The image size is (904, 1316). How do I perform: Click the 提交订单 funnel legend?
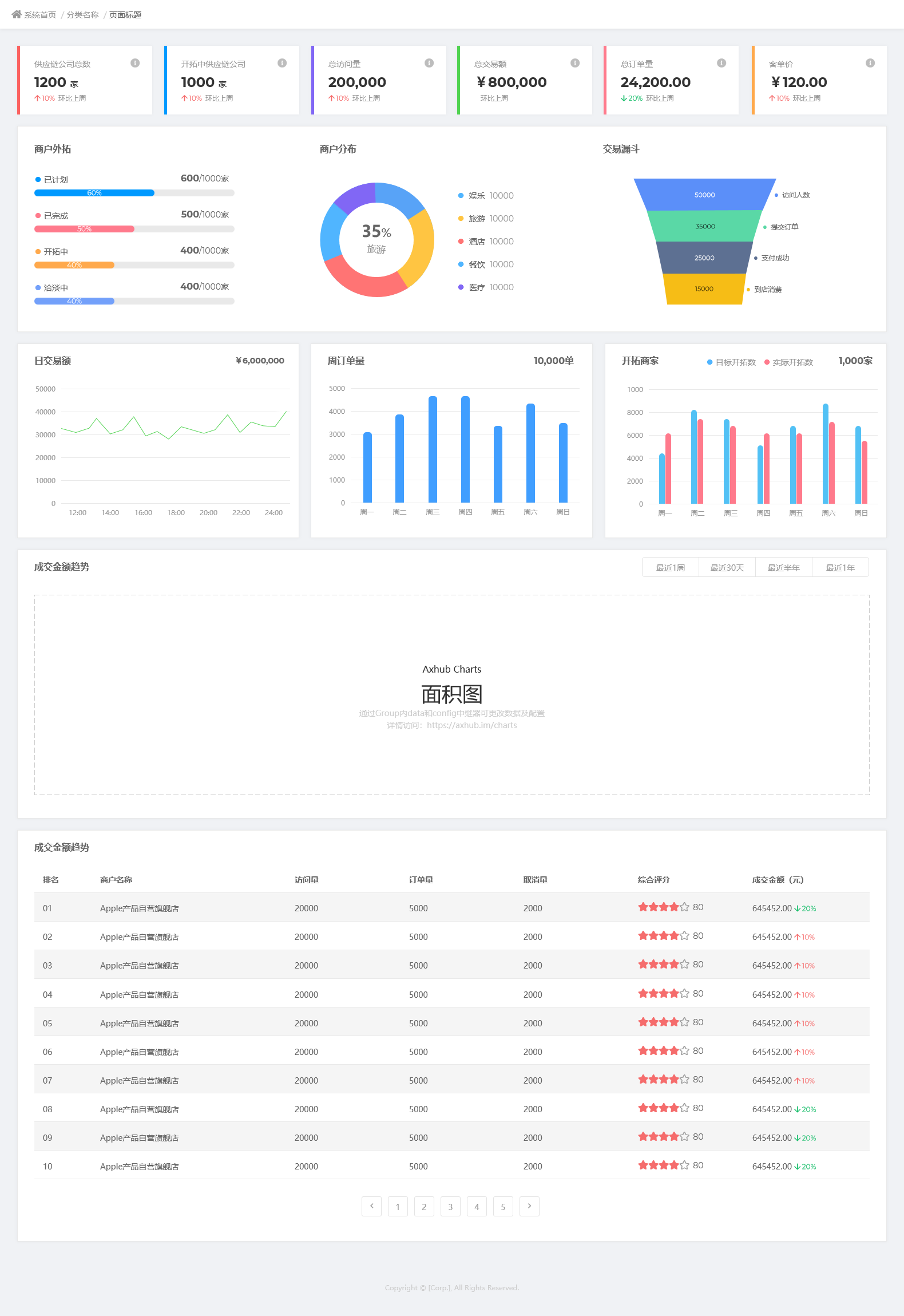click(x=781, y=227)
